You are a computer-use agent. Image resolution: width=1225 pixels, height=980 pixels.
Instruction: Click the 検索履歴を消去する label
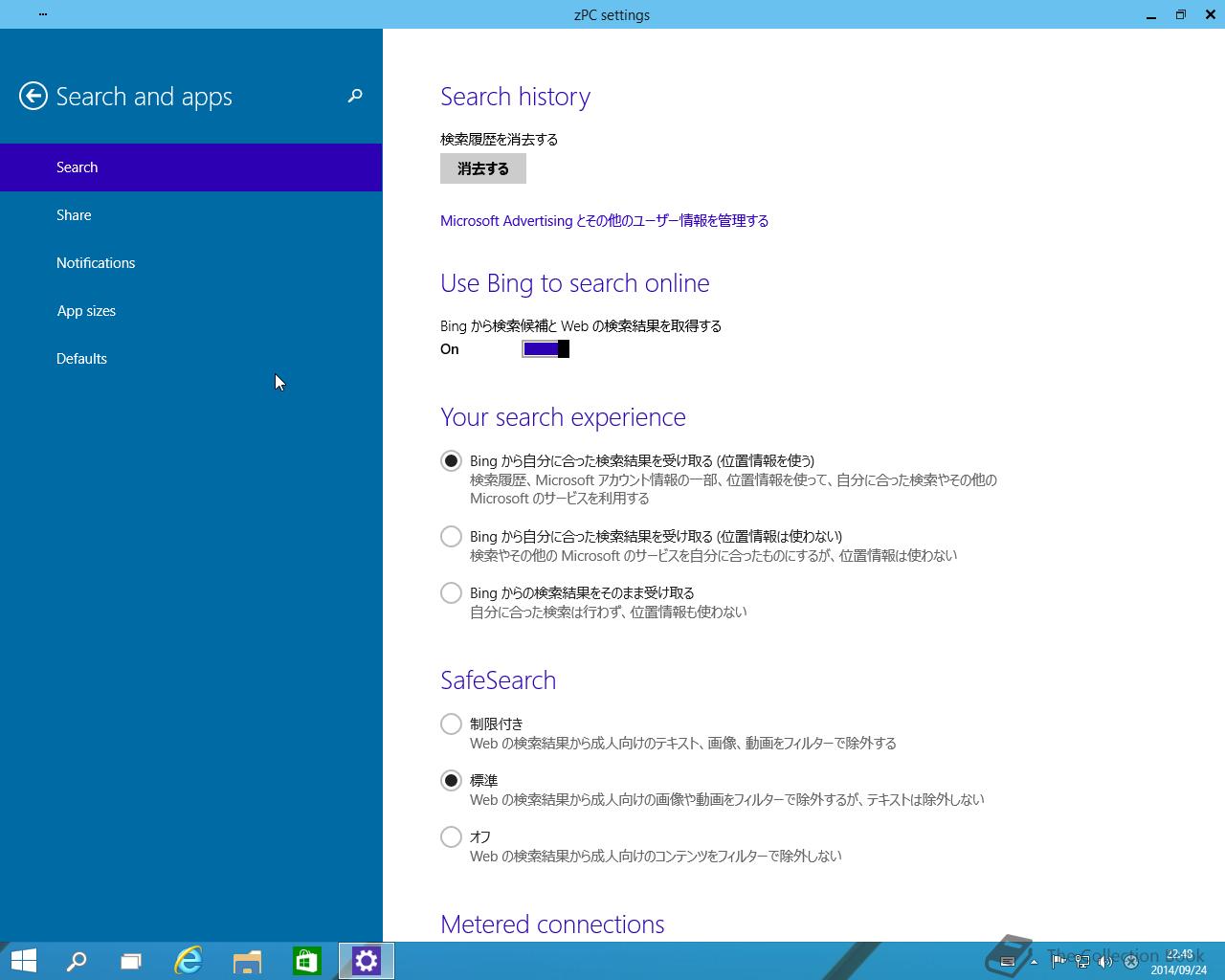pos(499,140)
